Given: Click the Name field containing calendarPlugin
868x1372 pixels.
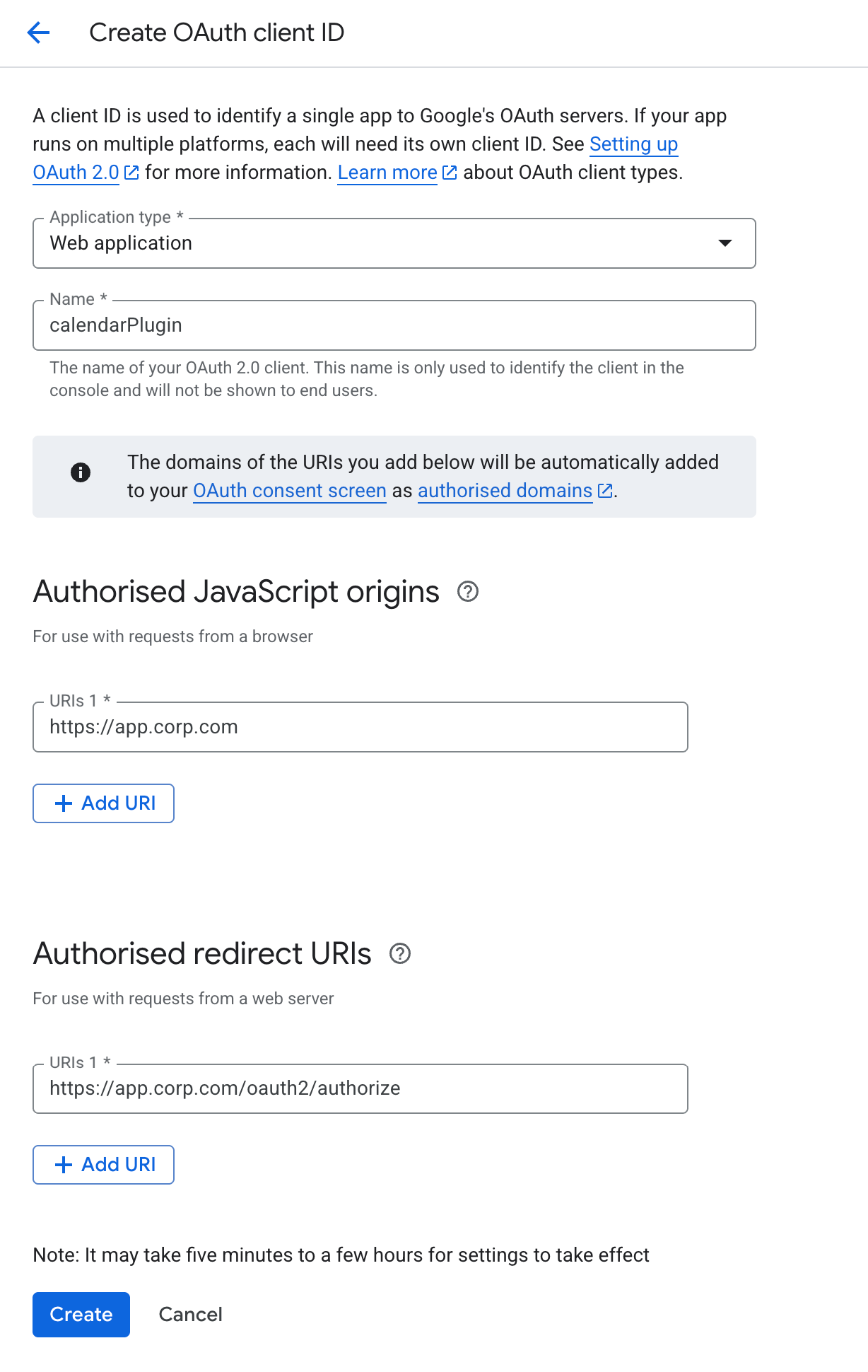Looking at the screenshot, I should pos(394,325).
